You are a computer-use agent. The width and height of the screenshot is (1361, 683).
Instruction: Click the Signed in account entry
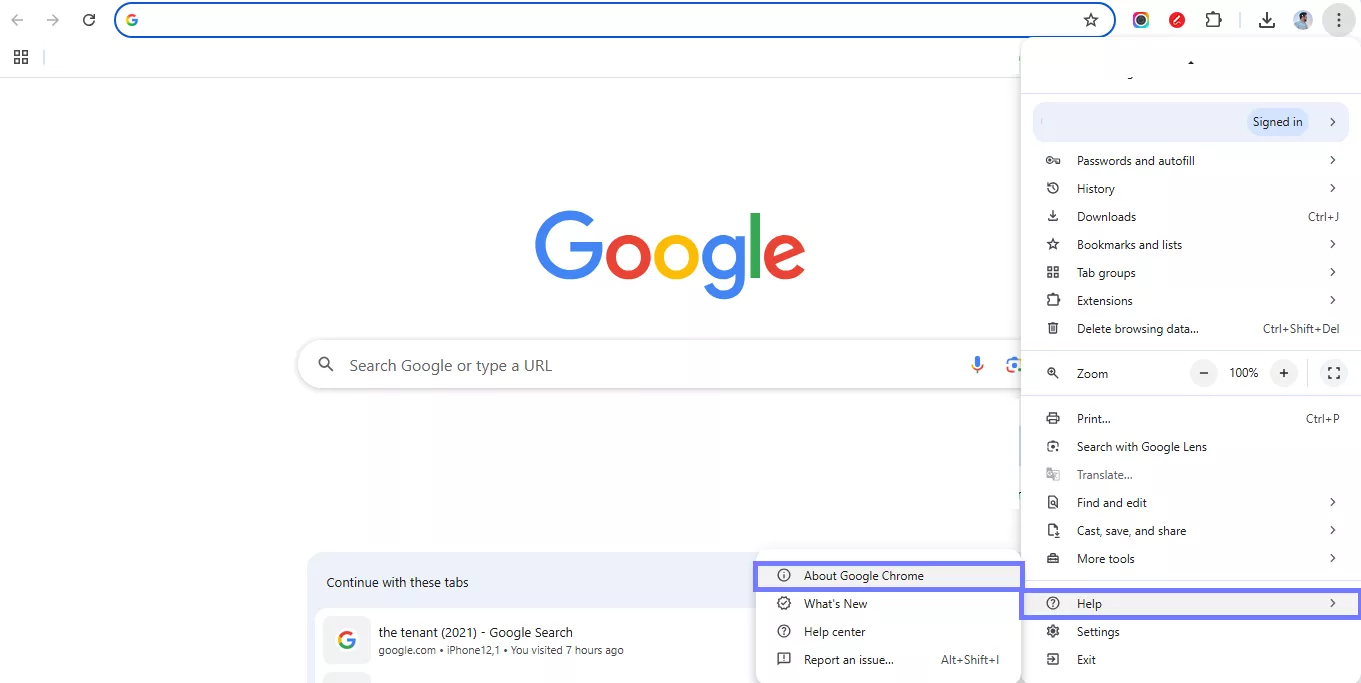click(1190, 121)
